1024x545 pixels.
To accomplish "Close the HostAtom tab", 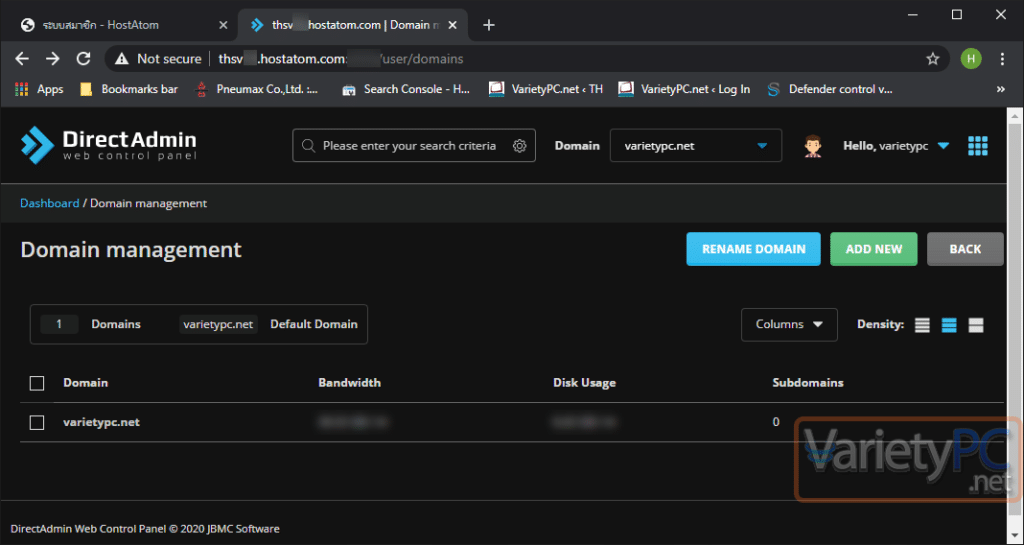I will [x=223, y=25].
